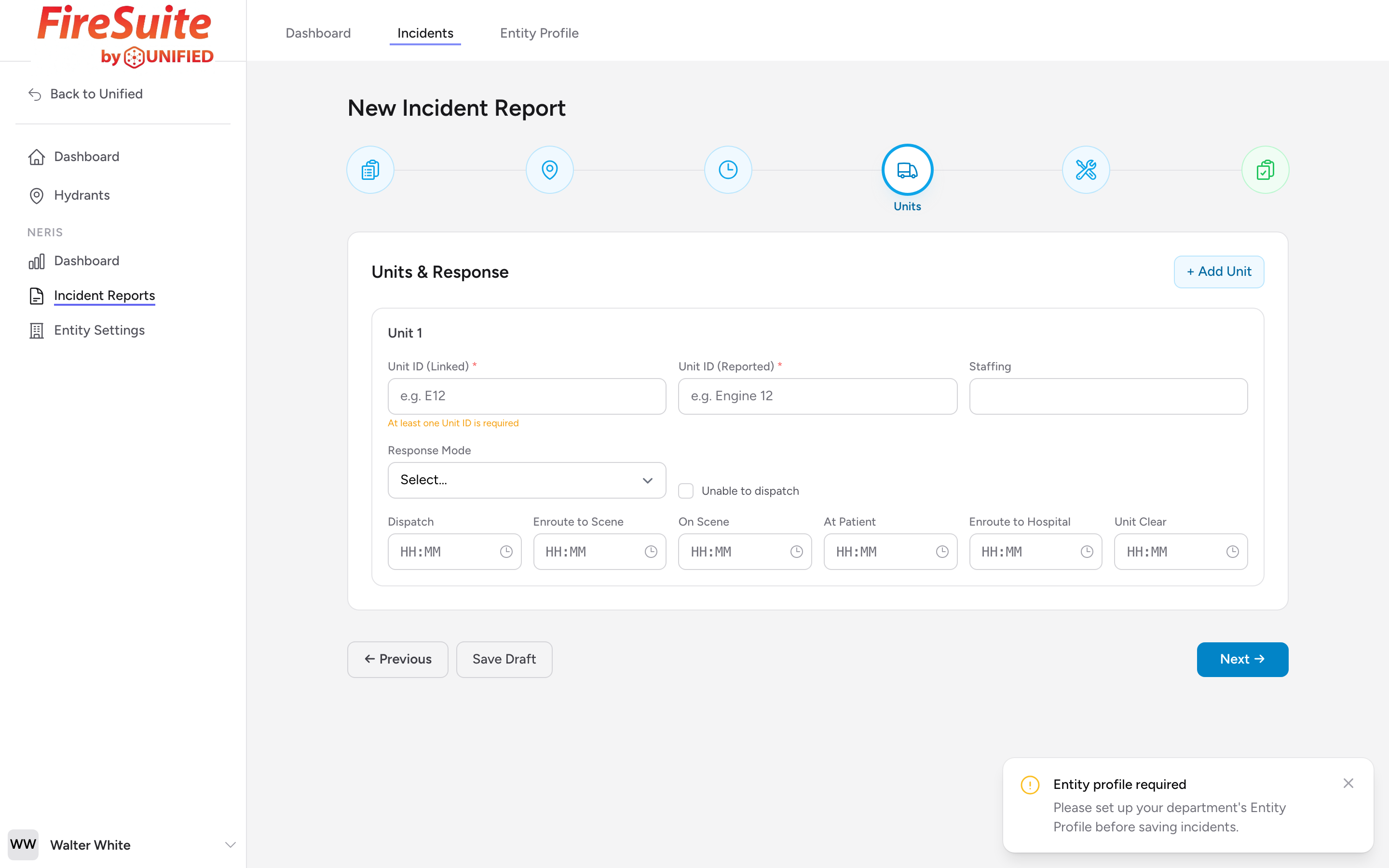Go to the green review checklist step
This screenshot has height=868, width=1389.
1265,170
